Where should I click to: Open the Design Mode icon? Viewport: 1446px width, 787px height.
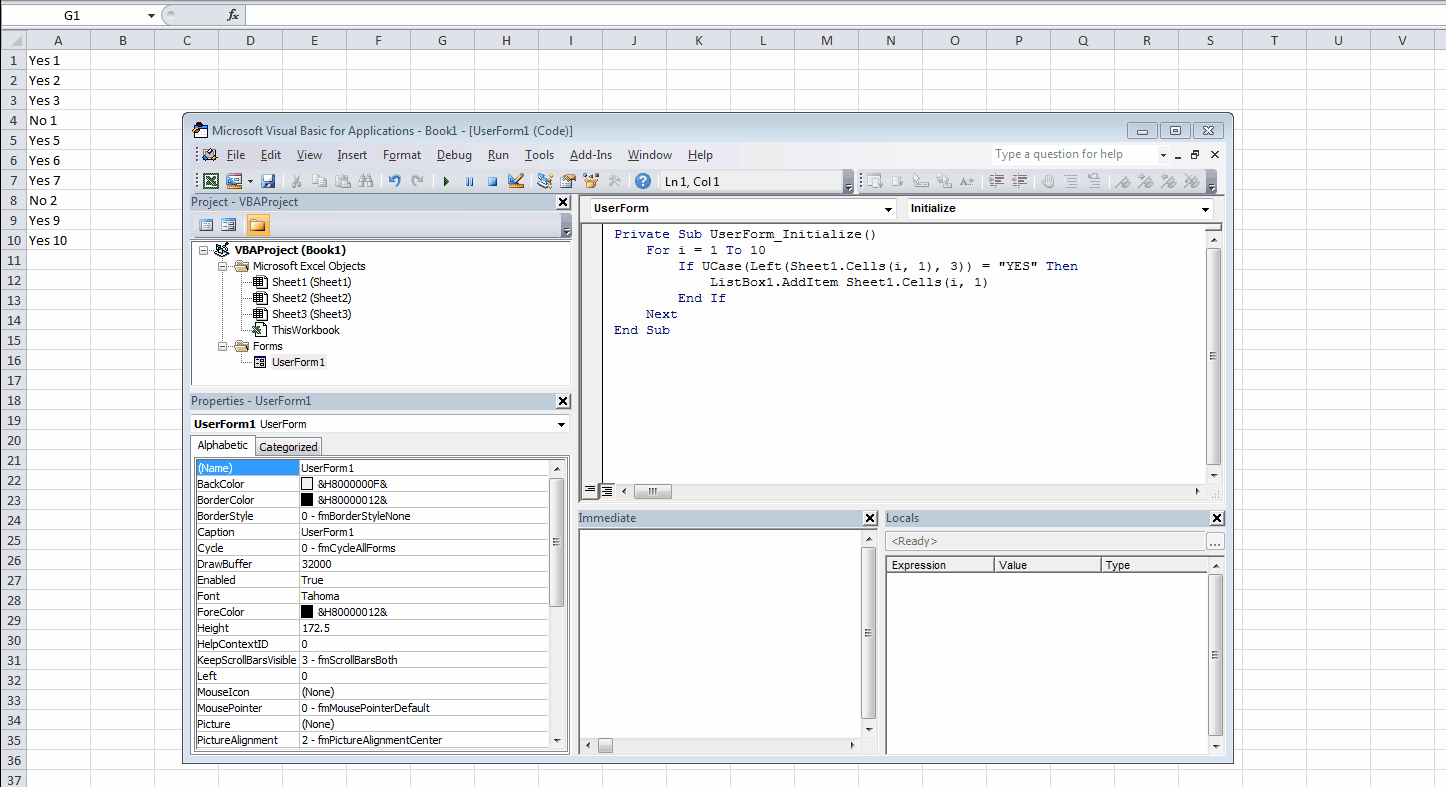point(516,181)
